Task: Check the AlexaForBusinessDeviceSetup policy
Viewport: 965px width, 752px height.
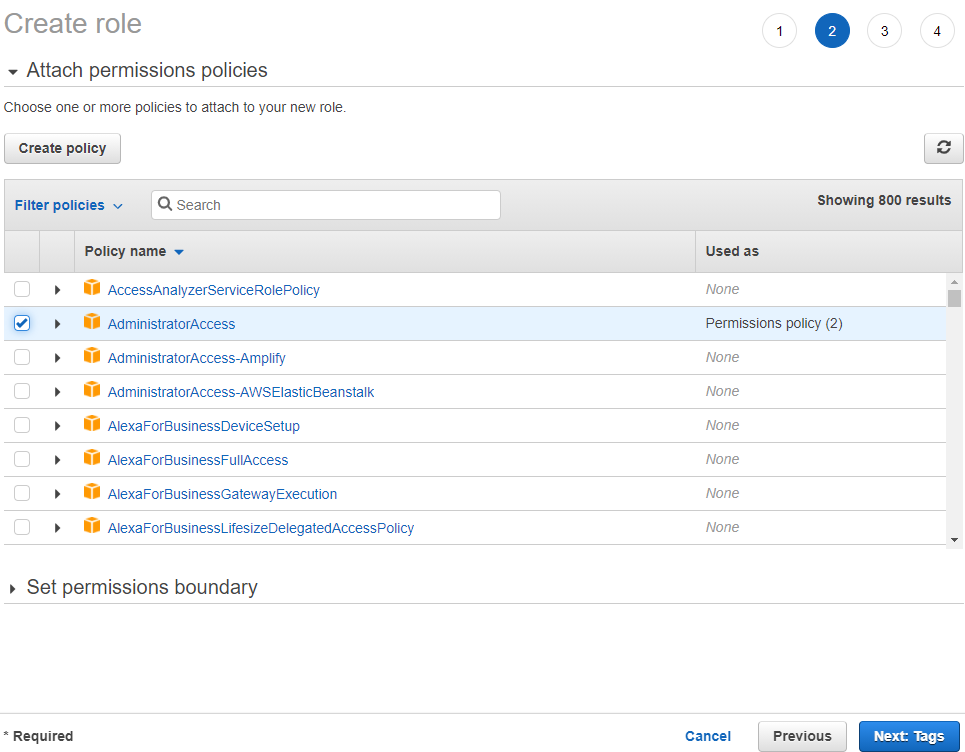Action: point(22,424)
